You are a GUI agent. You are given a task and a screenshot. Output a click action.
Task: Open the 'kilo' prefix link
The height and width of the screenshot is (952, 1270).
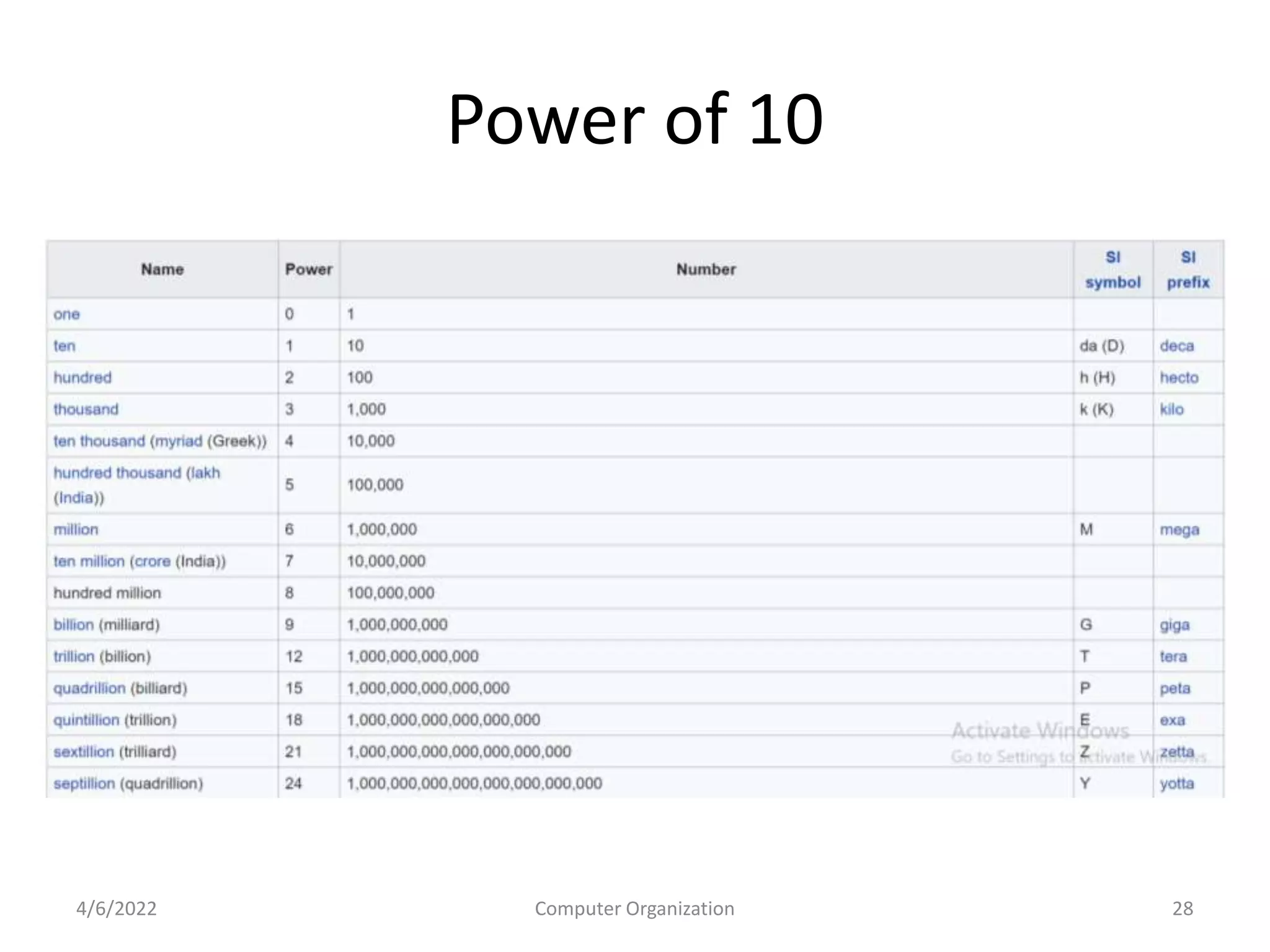pyautogui.click(x=1172, y=409)
